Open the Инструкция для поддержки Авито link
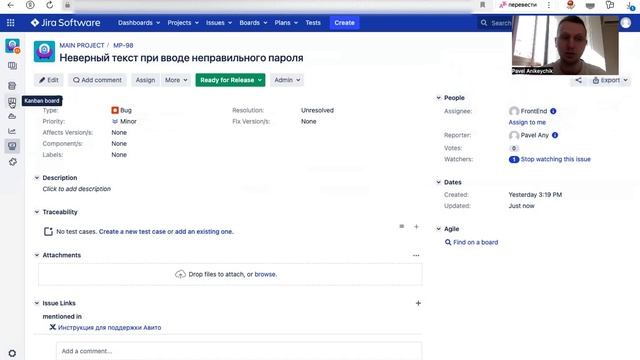Image resolution: width=640 pixels, height=360 pixels. (x=109, y=327)
